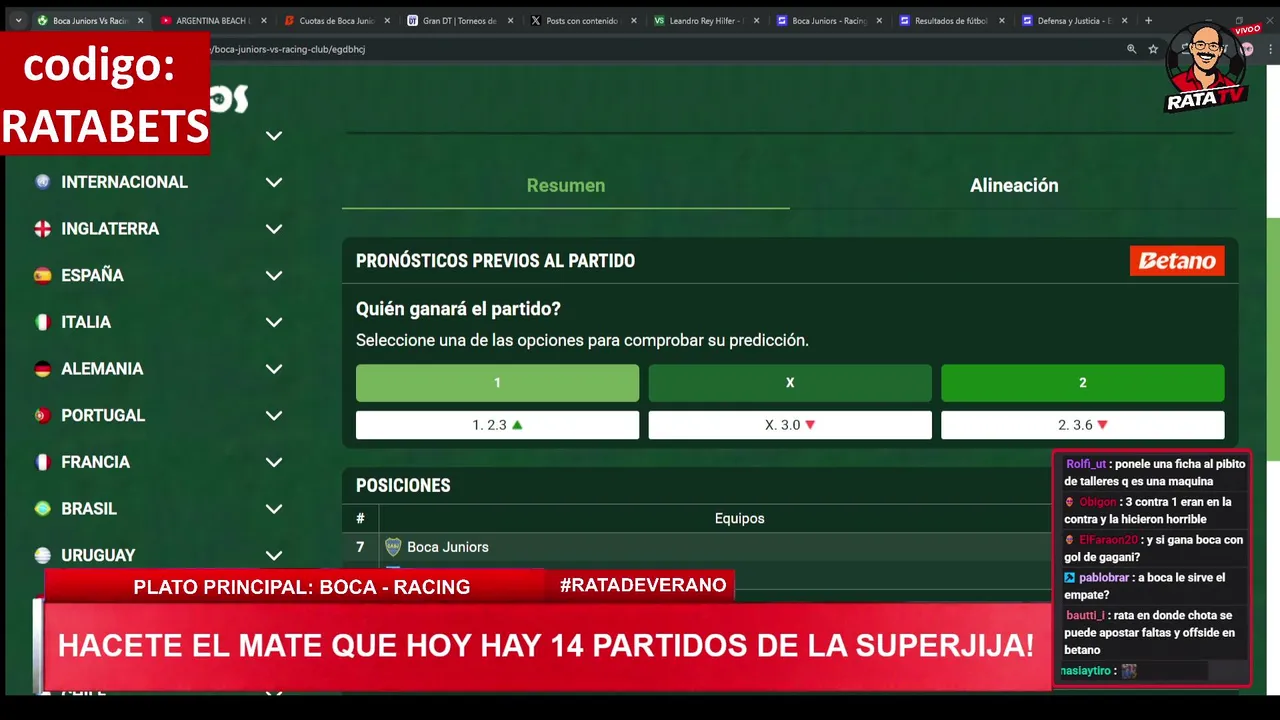Screen dimensions: 1280x720
Task: Close the Cuotas de Boca Juniors tab
Action: pos(387,20)
